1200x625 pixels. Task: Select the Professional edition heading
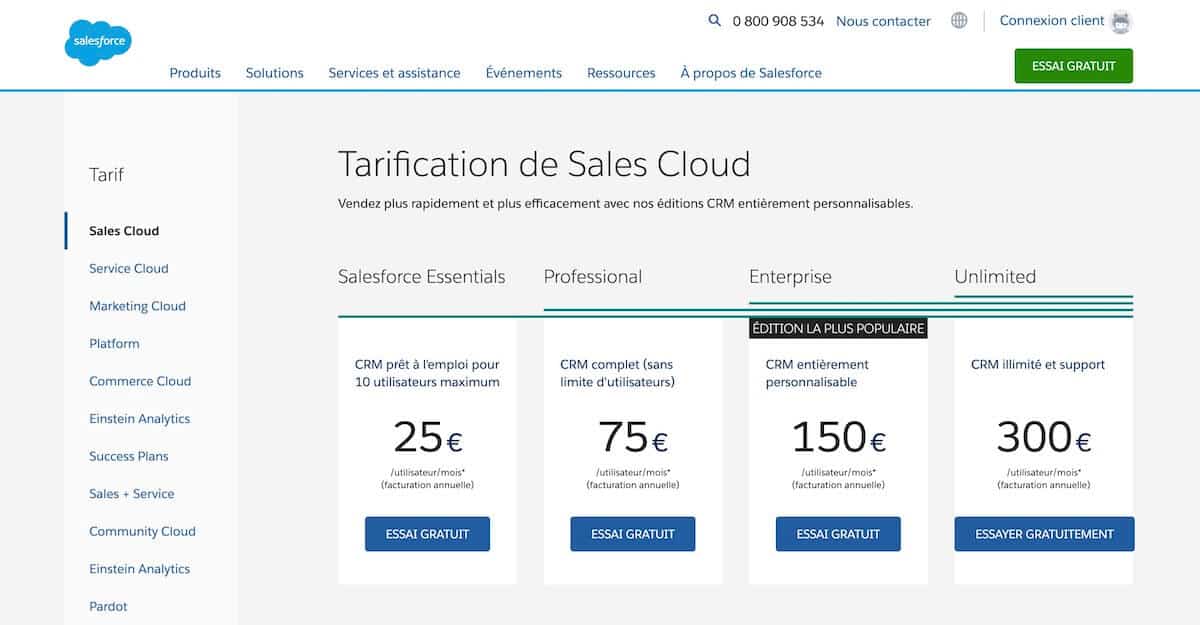593,277
